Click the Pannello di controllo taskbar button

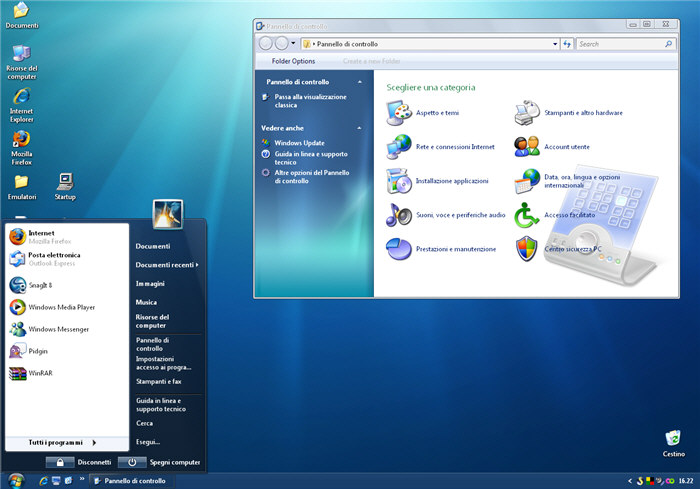[132, 481]
